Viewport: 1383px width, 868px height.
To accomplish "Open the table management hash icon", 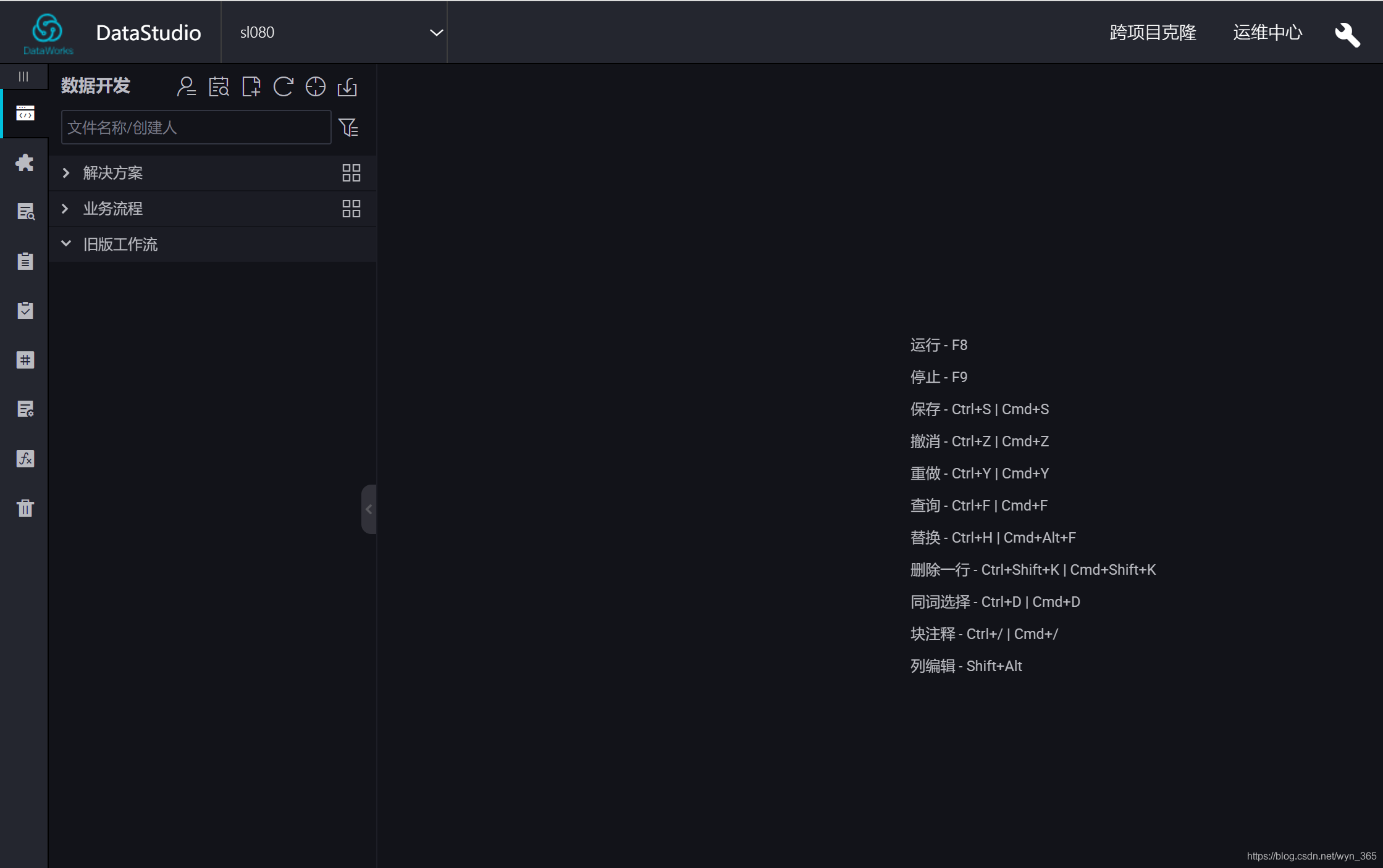I will [25, 360].
